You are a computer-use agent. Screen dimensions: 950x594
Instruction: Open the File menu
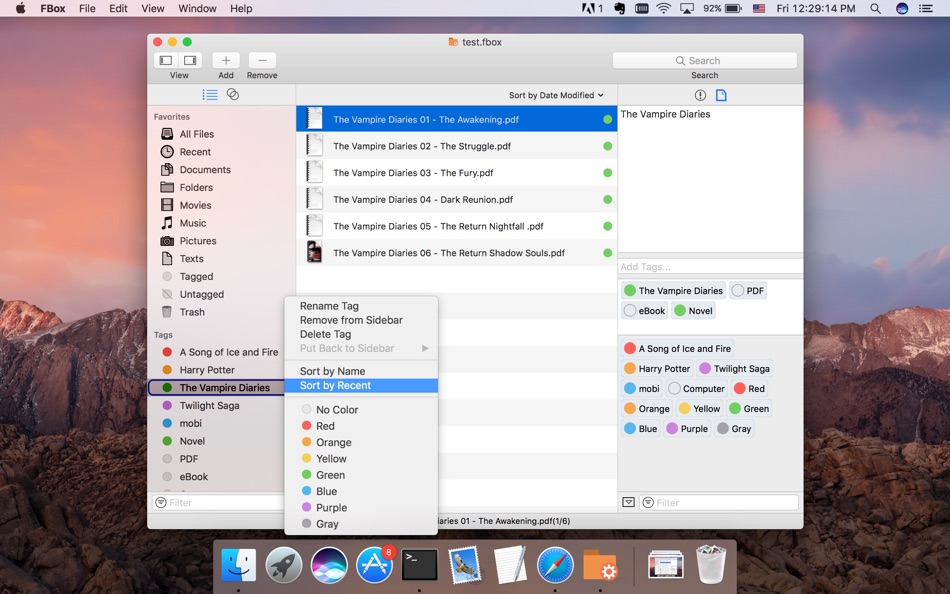coord(87,8)
